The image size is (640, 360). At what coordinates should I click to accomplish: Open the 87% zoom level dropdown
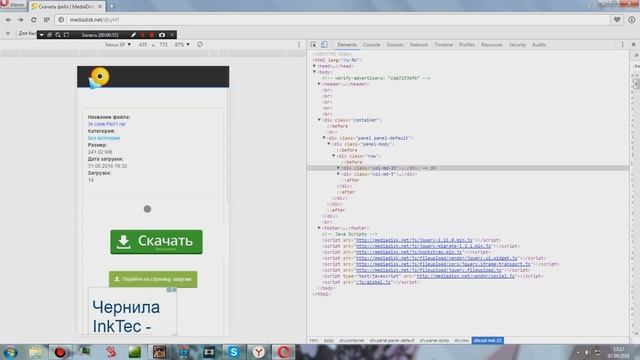(x=182, y=44)
